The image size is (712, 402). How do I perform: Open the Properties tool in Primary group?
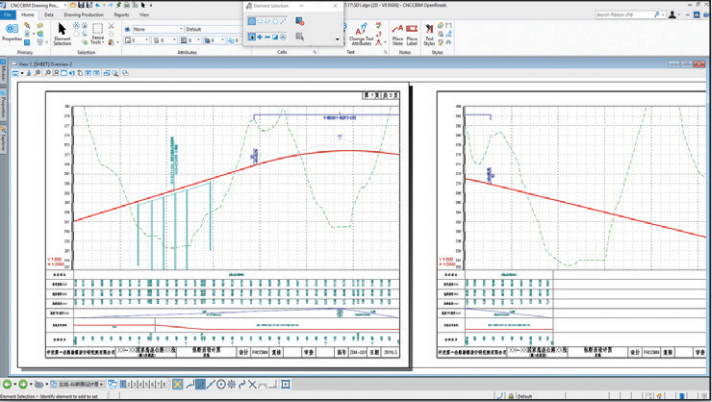[11, 32]
